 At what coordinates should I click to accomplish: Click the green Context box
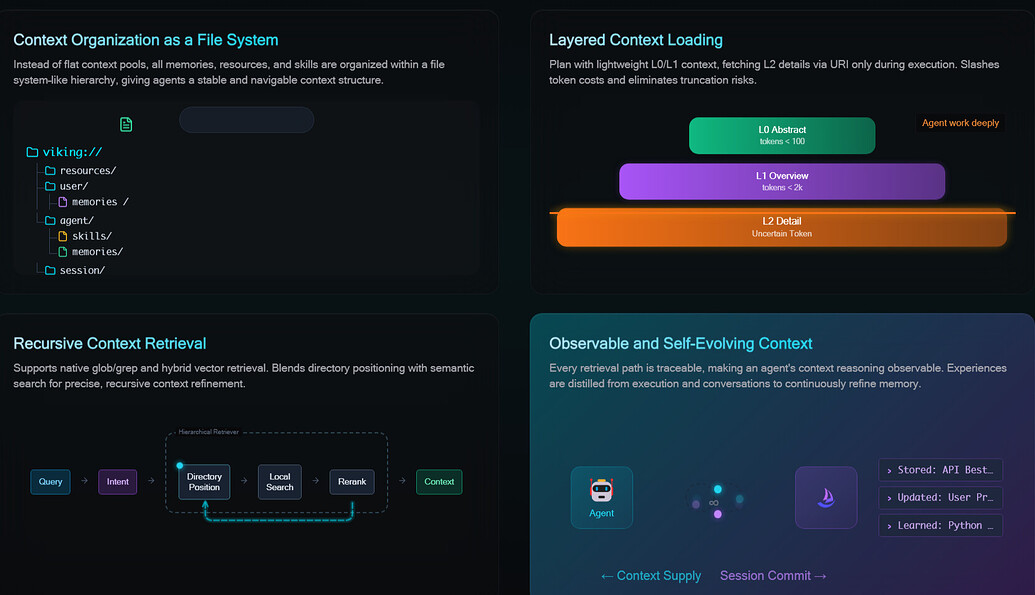point(439,481)
